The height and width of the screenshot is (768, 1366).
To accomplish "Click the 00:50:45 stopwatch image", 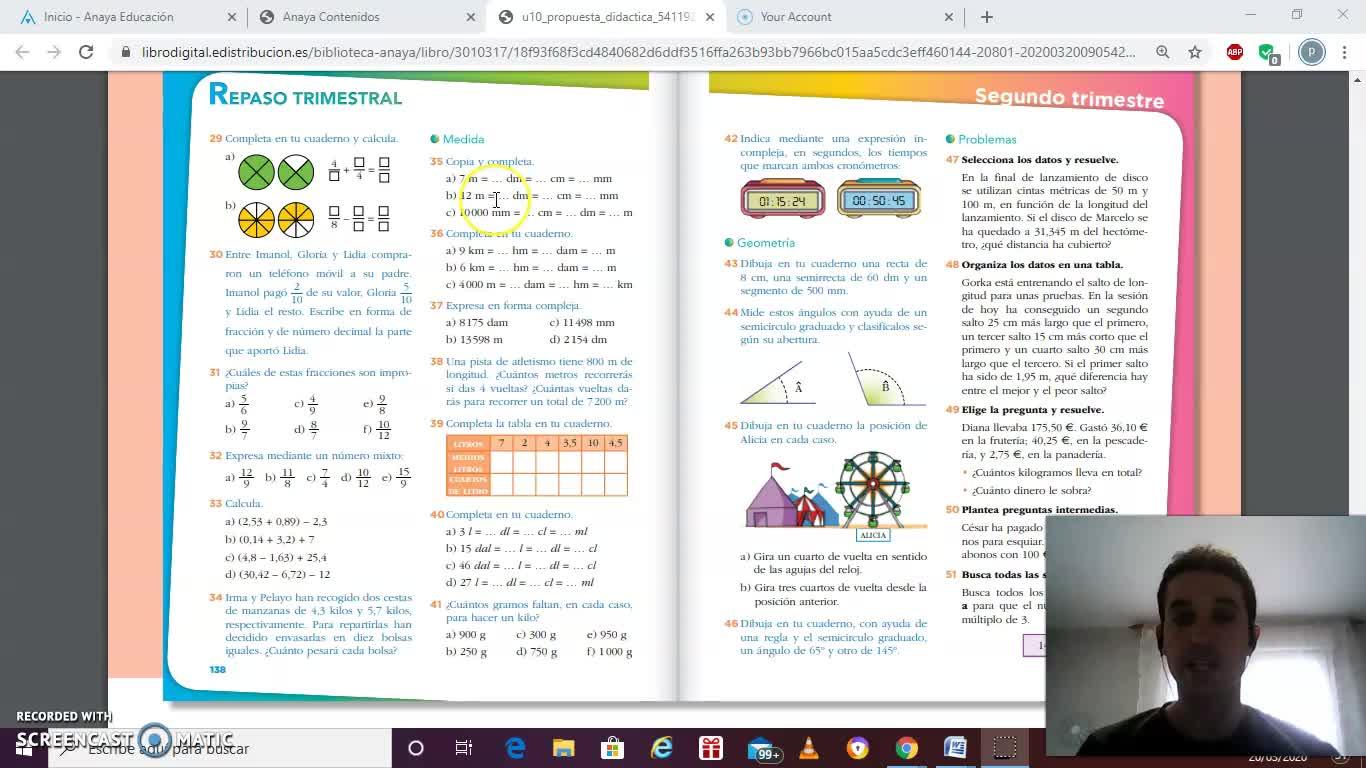I will click(878, 200).
